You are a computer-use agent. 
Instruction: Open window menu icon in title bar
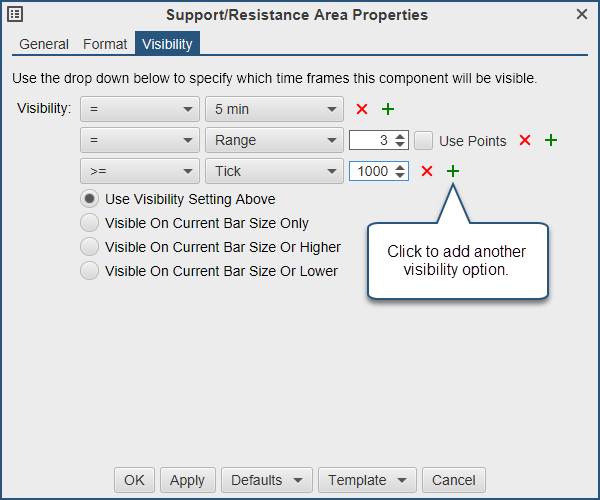[15, 14]
